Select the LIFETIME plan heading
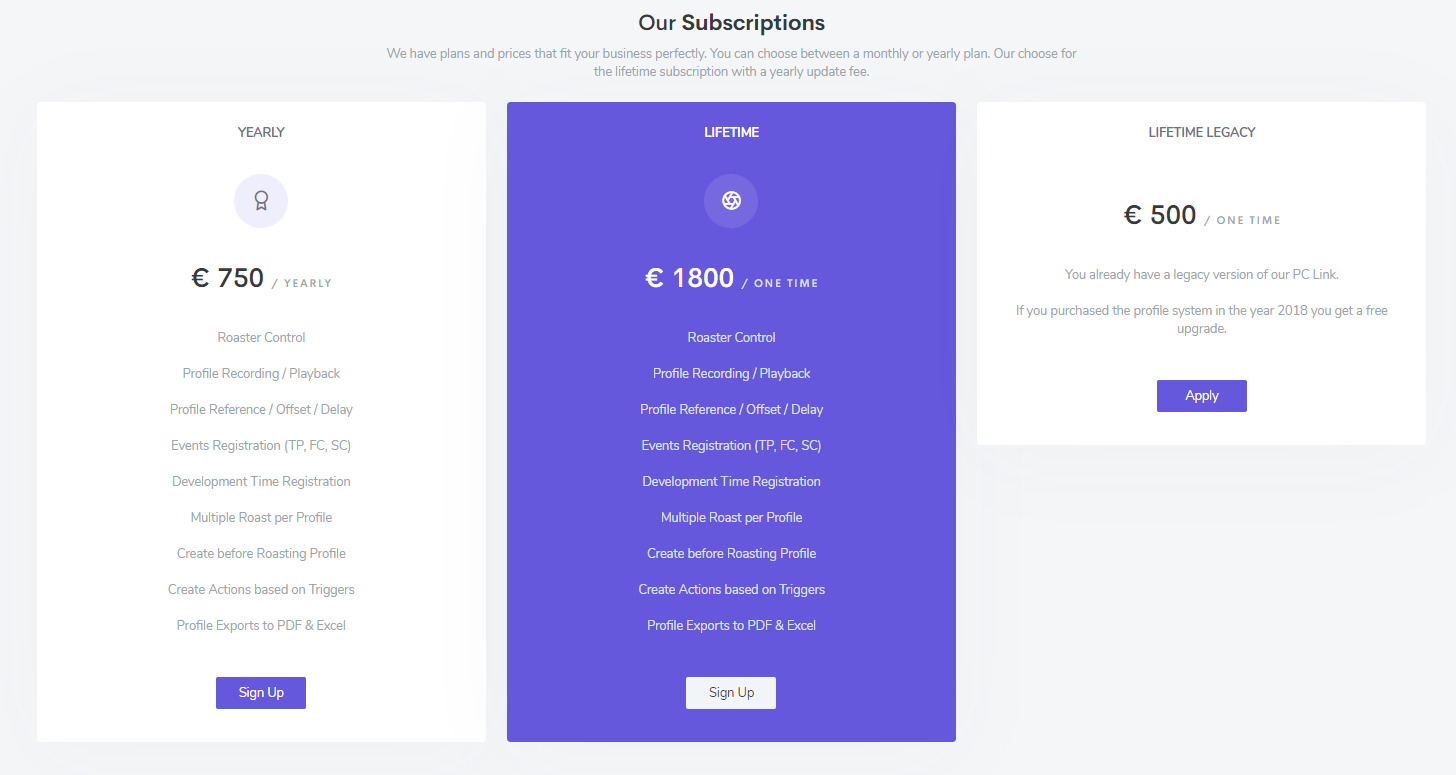This screenshot has height=775, width=1456. click(731, 132)
